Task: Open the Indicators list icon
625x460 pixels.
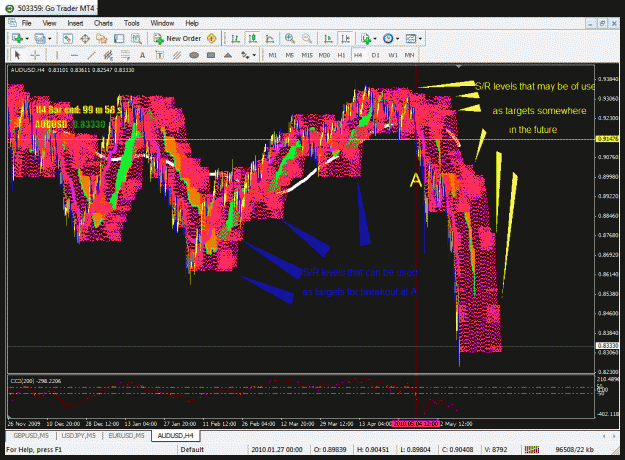Action: [x=366, y=39]
